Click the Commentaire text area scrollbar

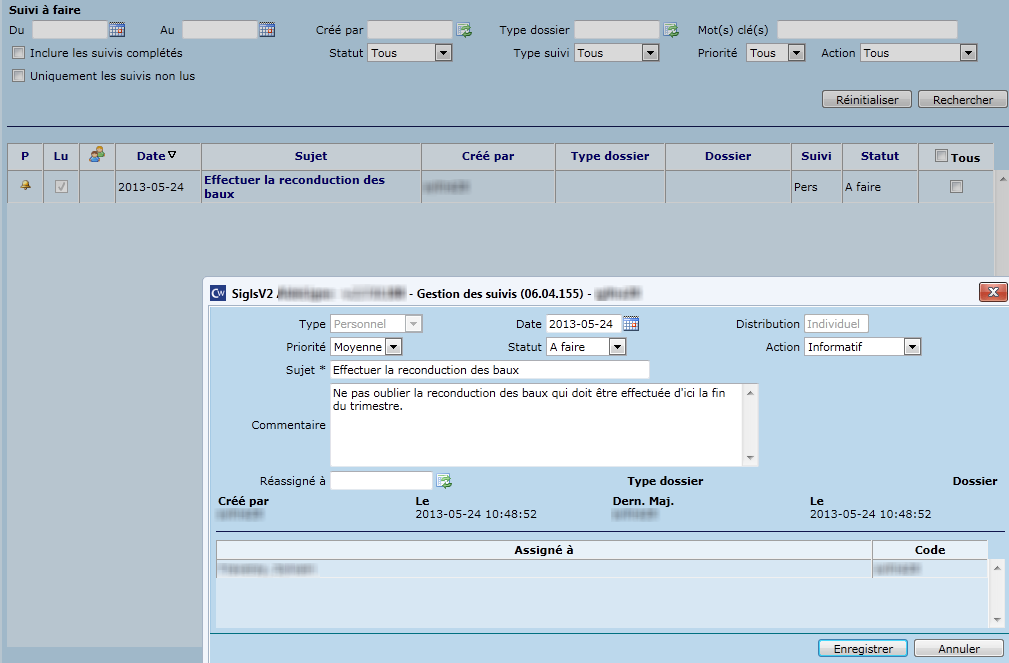tap(751, 425)
